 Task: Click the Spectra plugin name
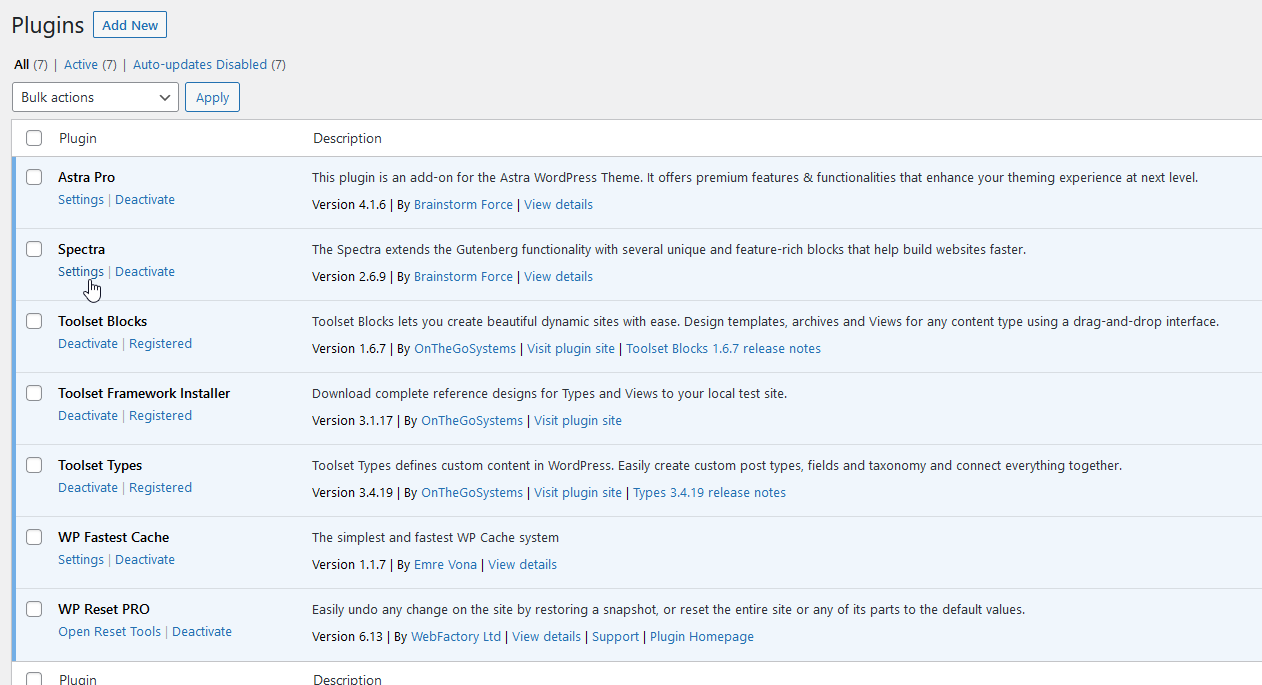[x=81, y=249]
